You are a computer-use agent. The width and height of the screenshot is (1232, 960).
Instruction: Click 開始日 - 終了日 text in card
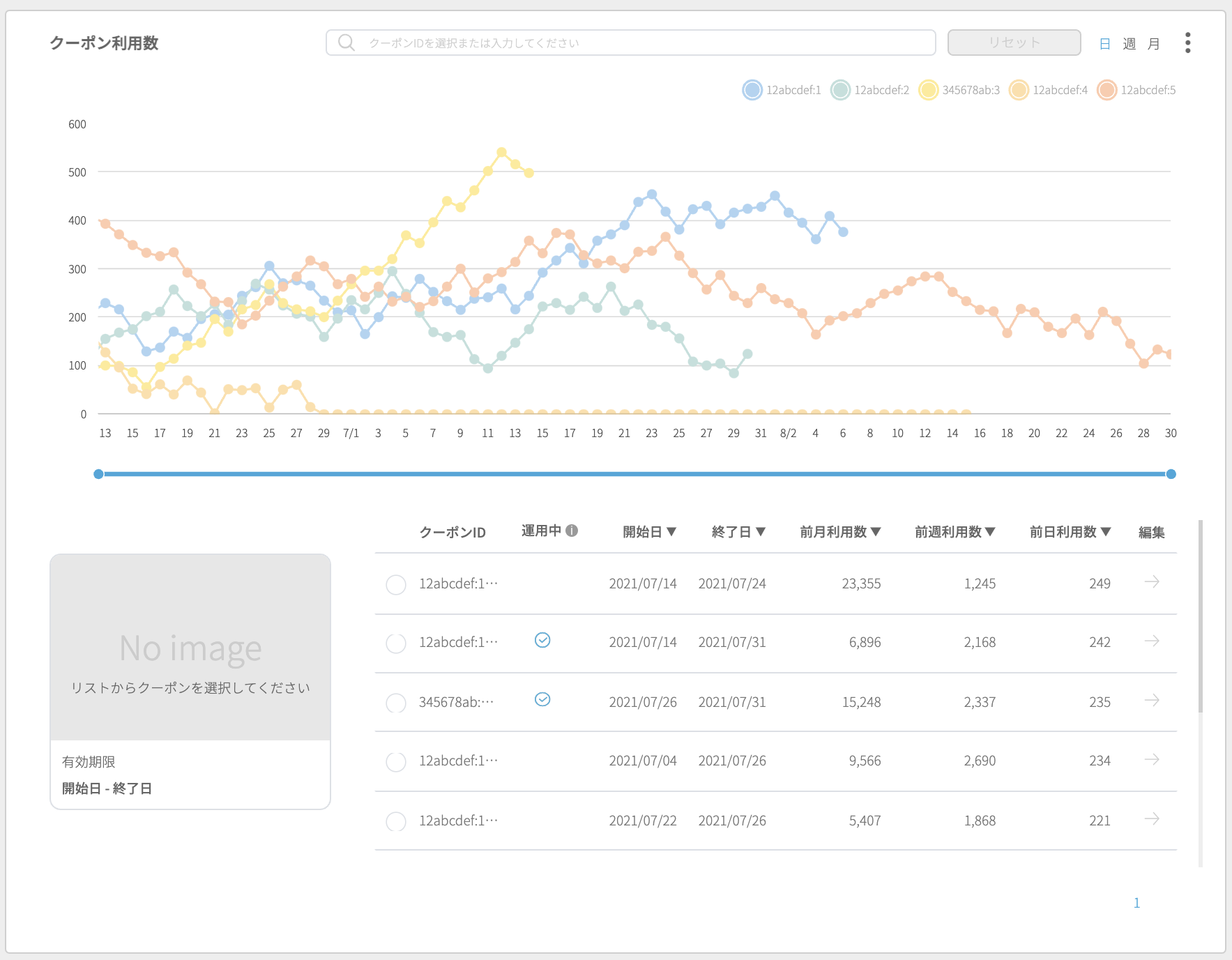pyautogui.click(x=107, y=788)
